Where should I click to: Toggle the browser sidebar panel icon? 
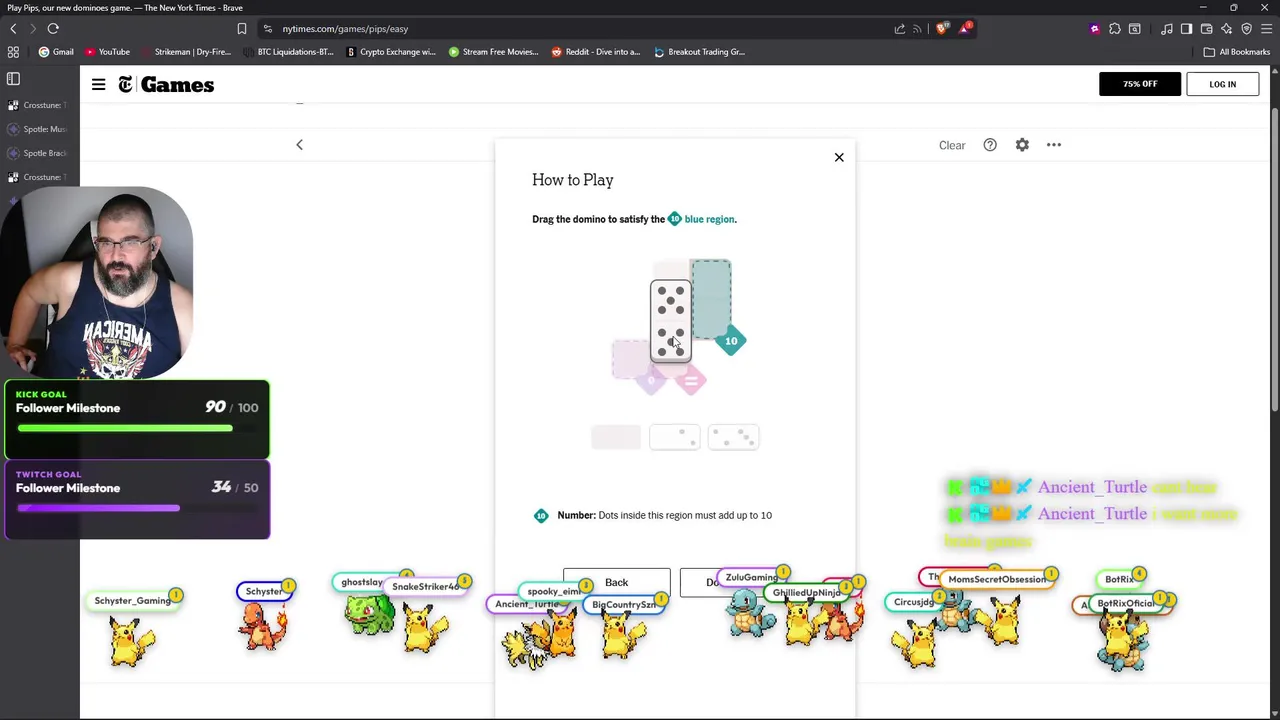click(x=1187, y=29)
